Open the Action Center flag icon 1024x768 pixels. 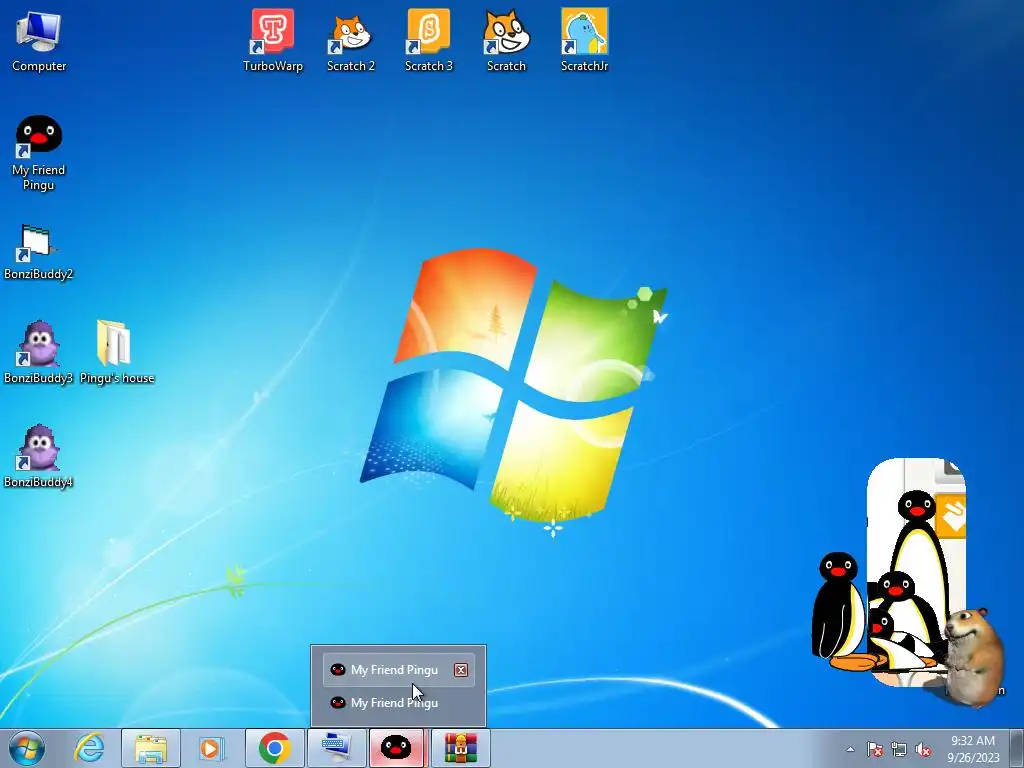875,750
